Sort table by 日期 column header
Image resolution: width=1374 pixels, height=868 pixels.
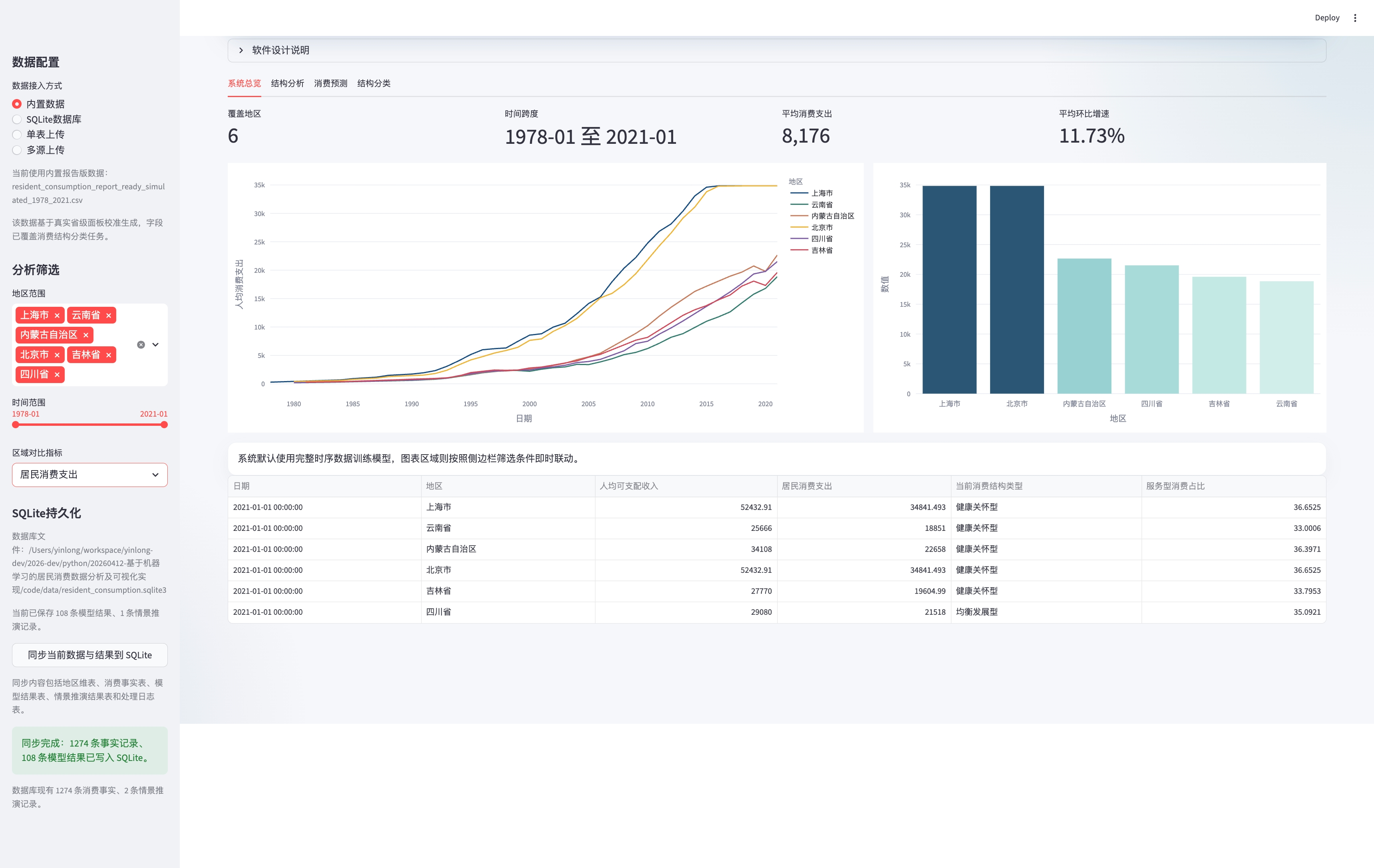tap(325, 486)
